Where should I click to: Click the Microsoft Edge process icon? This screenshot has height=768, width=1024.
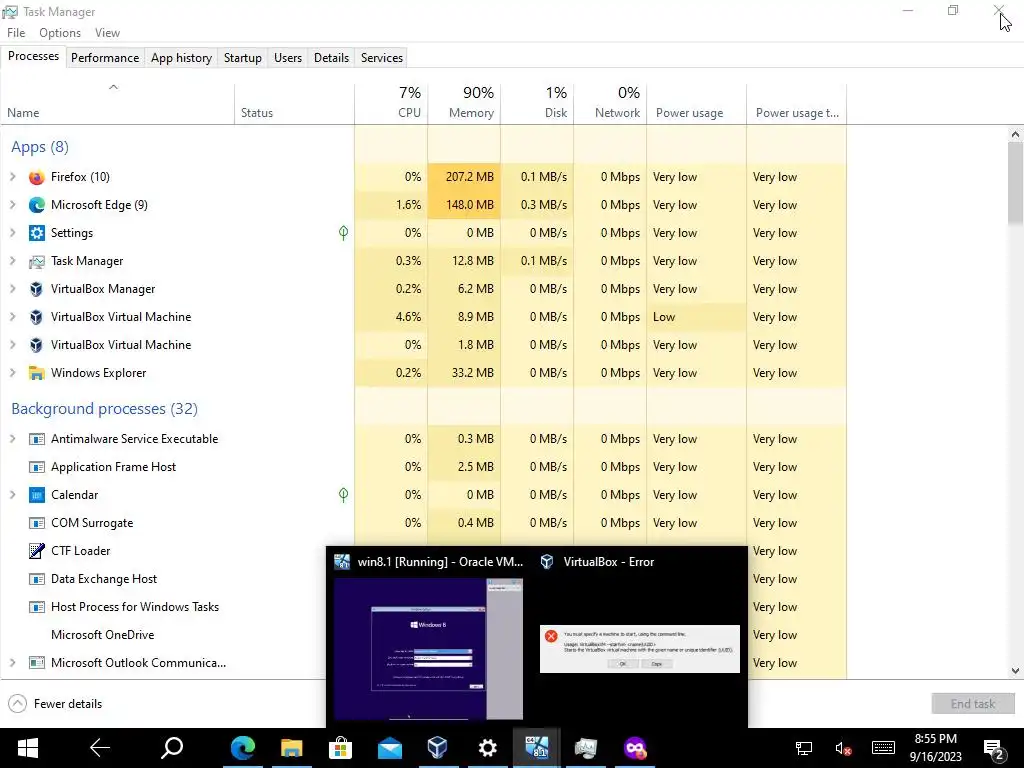pos(37,205)
